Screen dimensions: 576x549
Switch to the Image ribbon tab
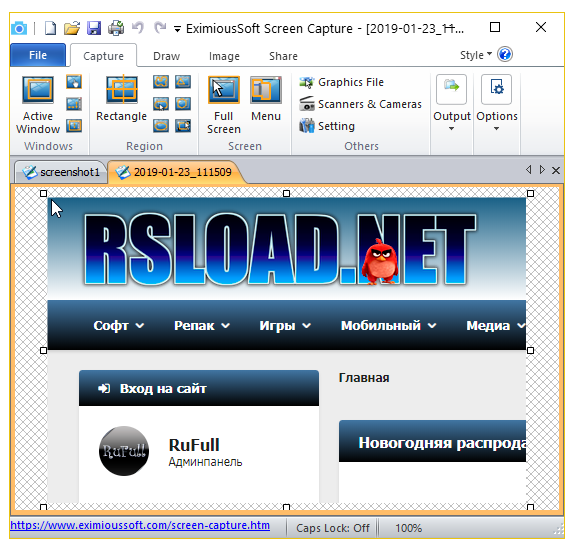224,56
